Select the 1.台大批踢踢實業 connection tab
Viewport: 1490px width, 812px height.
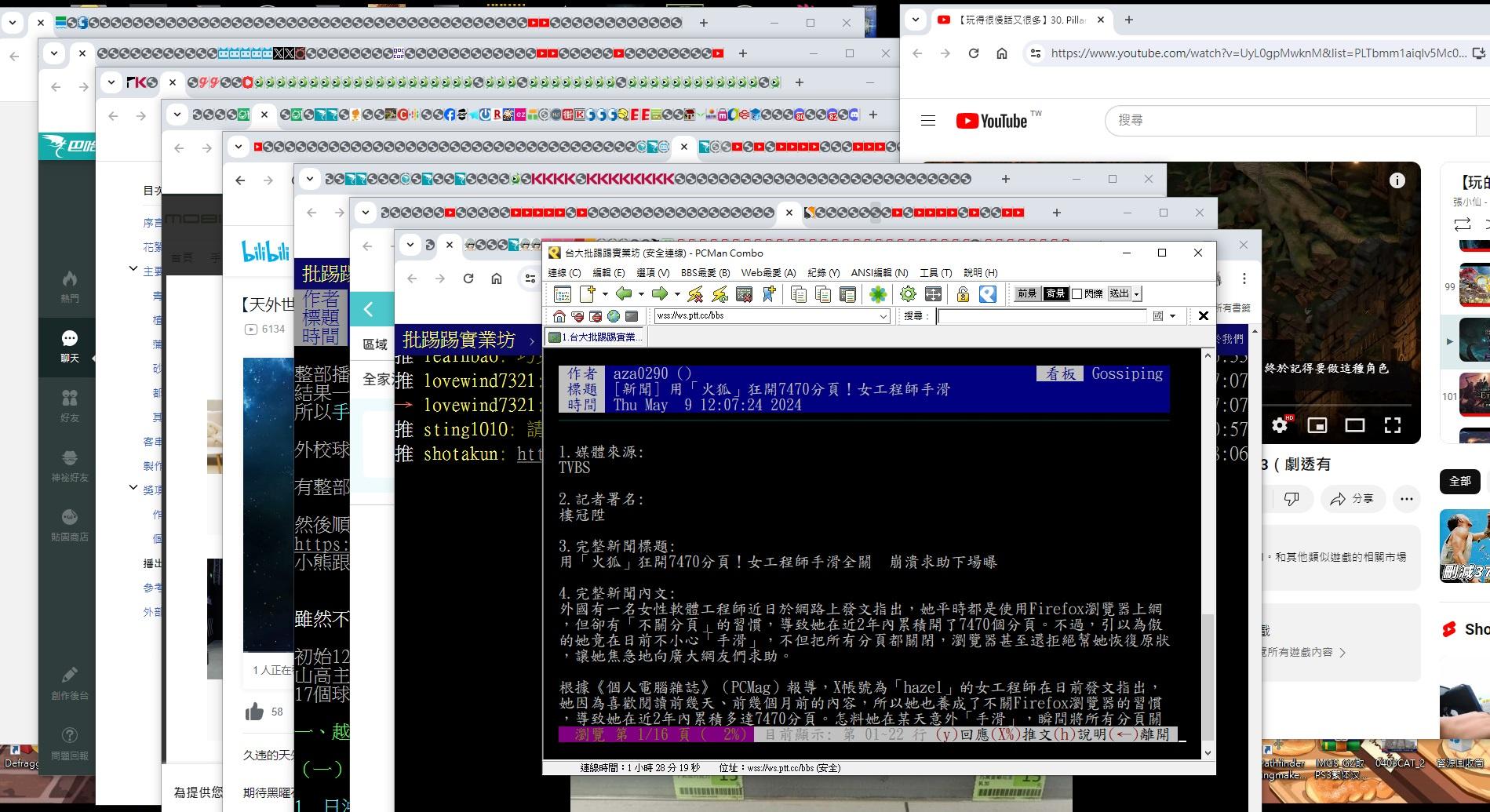tap(596, 337)
